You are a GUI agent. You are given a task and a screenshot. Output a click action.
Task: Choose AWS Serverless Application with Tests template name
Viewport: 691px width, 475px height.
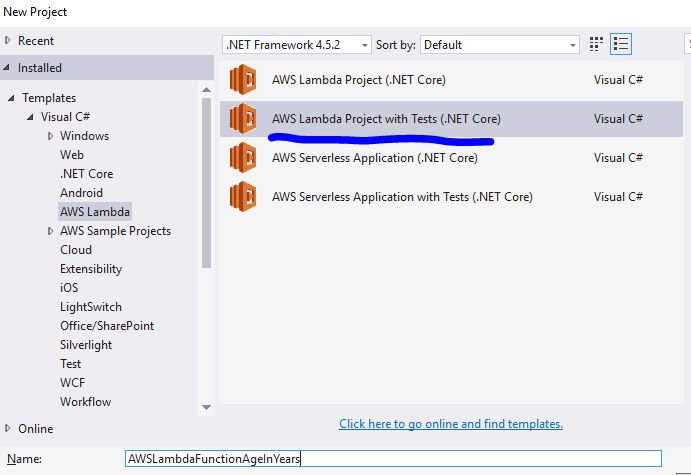point(402,197)
